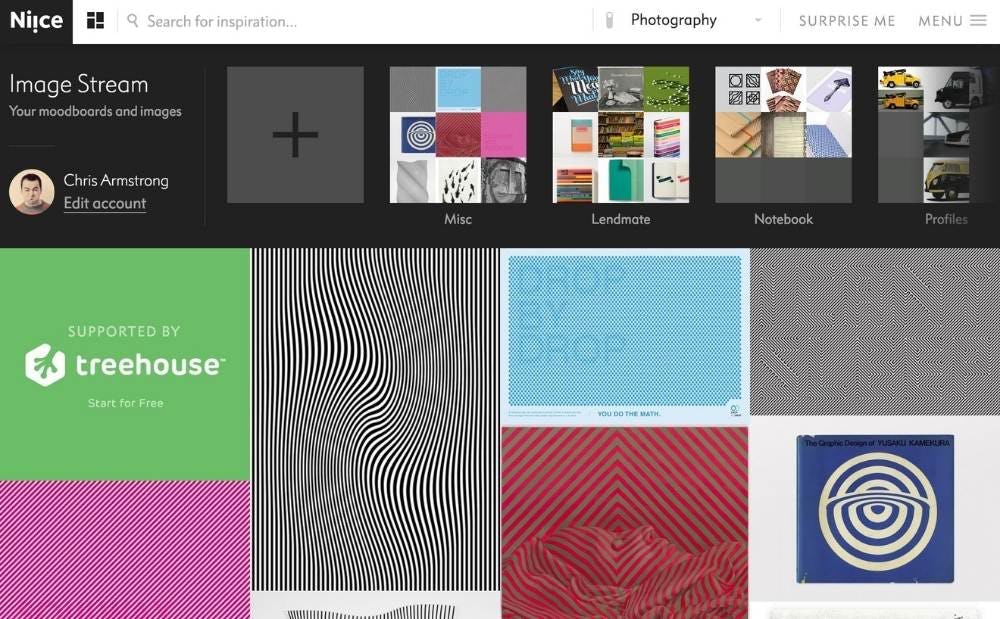Click the Niice logo

(36, 21)
